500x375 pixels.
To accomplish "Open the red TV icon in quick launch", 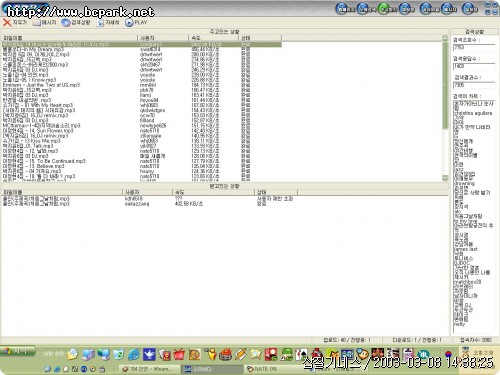I will tap(179, 354).
